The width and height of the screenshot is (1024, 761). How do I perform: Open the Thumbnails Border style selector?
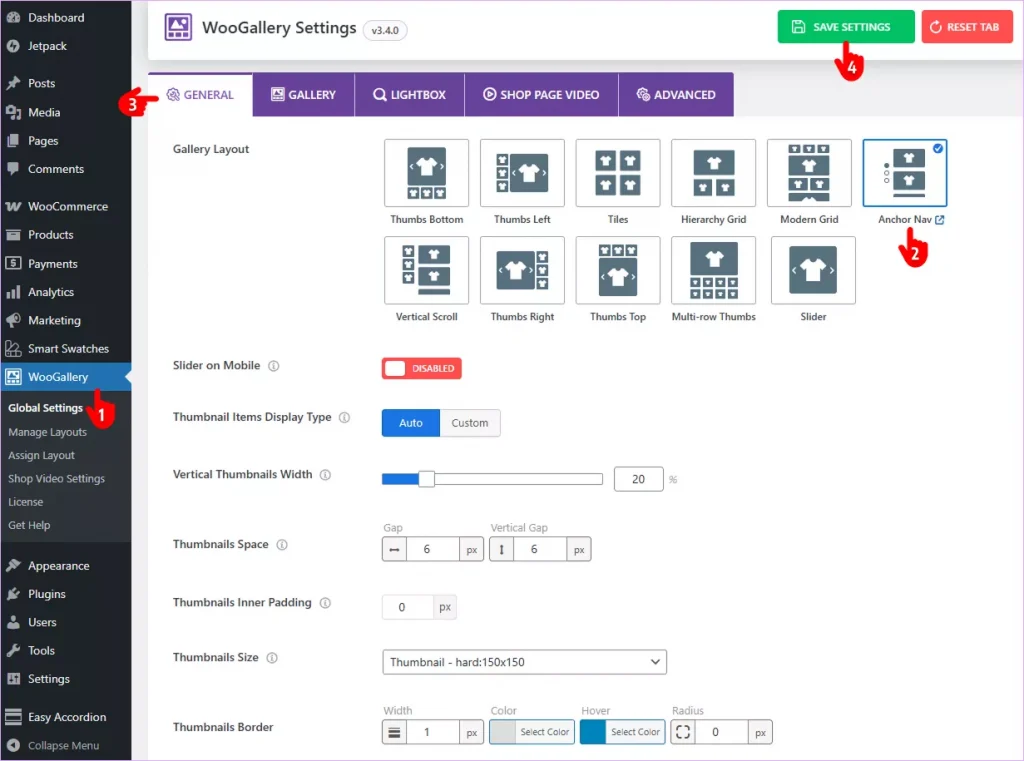tap(395, 732)
